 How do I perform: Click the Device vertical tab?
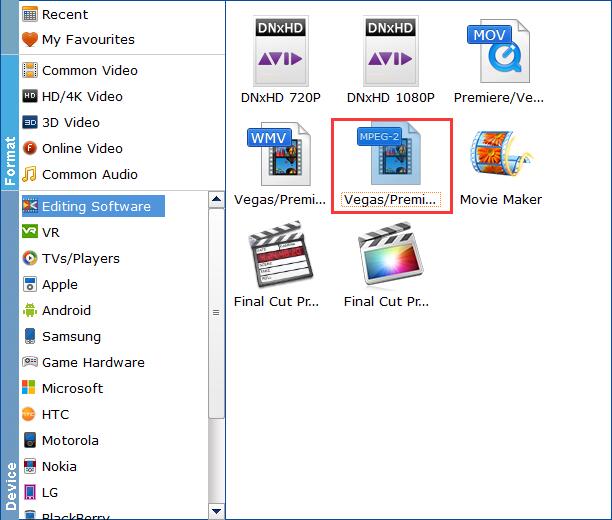point(10,485)
